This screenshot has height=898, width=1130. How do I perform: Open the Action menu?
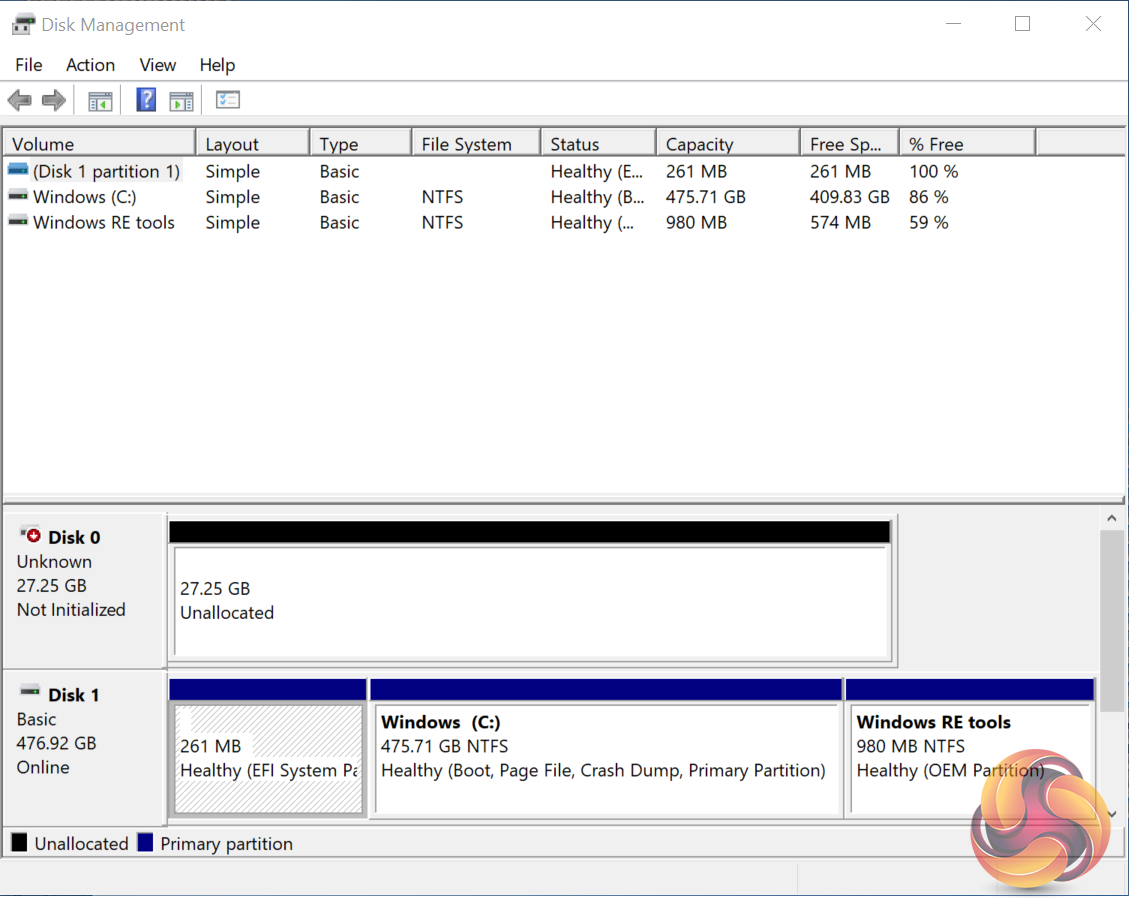coord(90,65)
